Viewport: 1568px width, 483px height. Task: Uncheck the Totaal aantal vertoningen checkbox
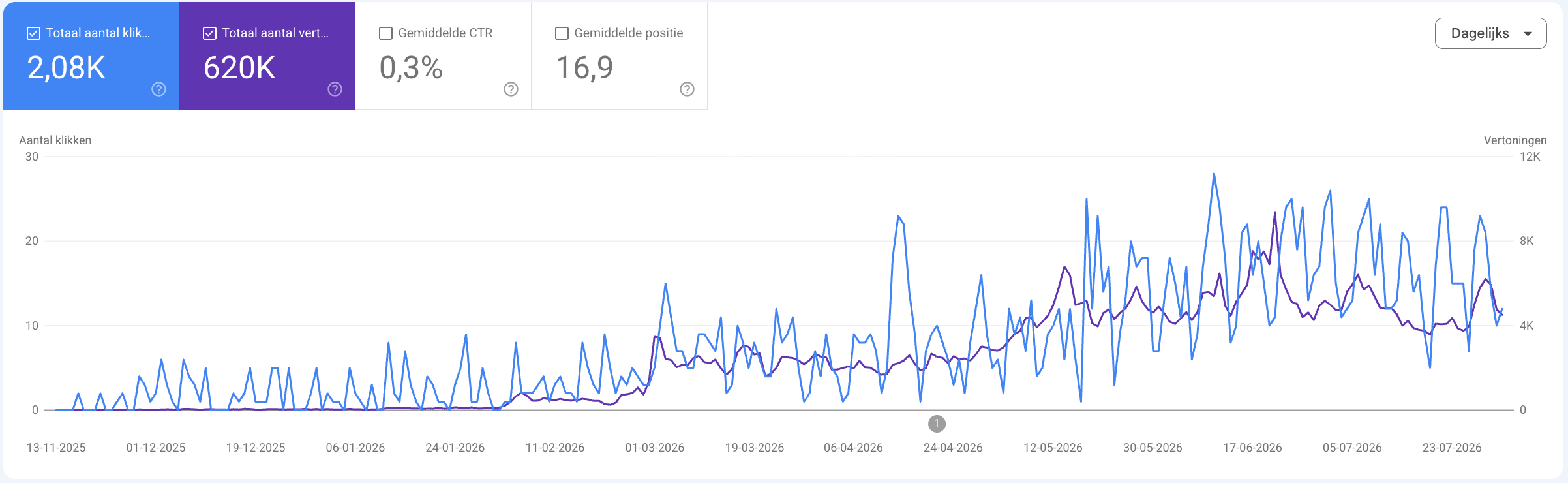coord(209,33)
